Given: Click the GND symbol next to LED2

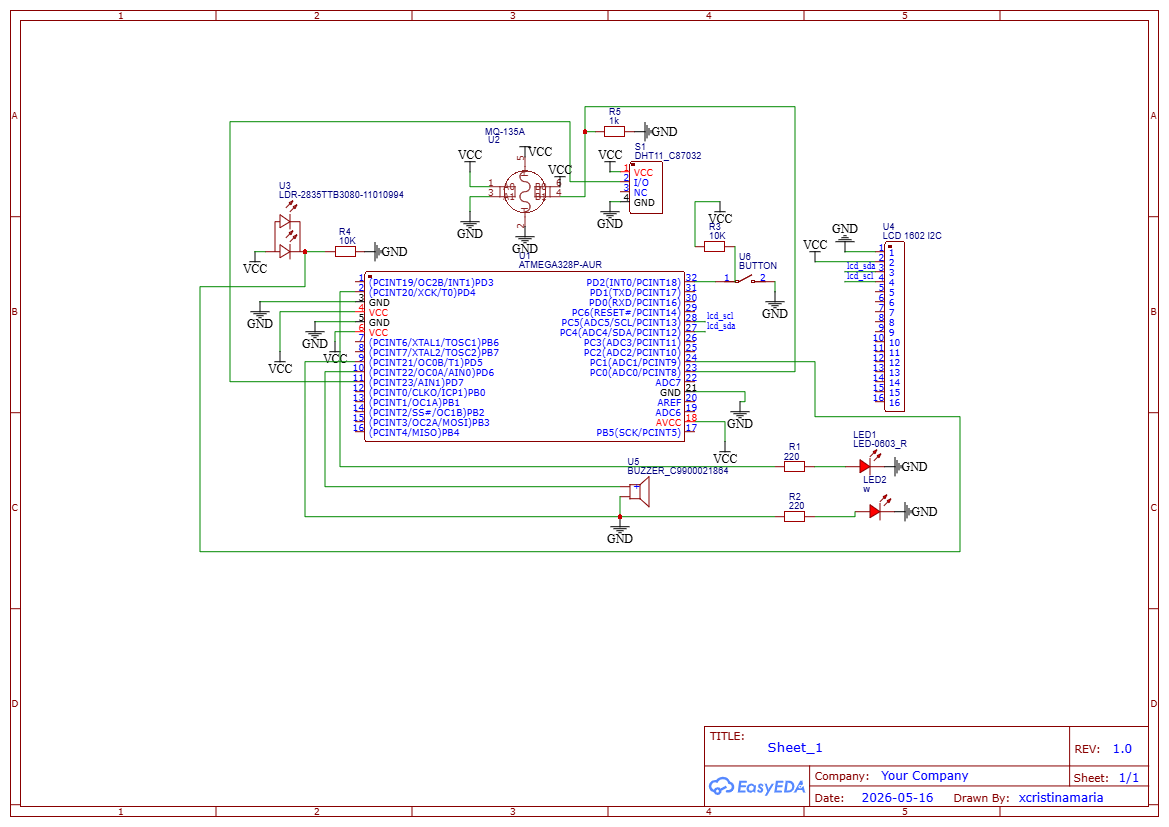Looking at the screenshot, I should click(x=919, y=512).
